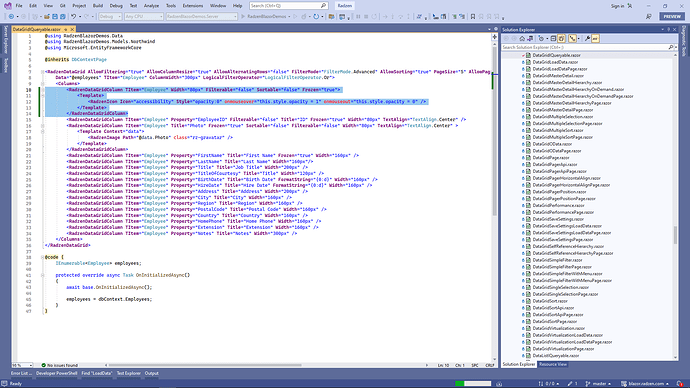The height and width of the screenshot is (388, 690).
Task: Click the Pending Changes Filter icon
Action: (541, 39)
